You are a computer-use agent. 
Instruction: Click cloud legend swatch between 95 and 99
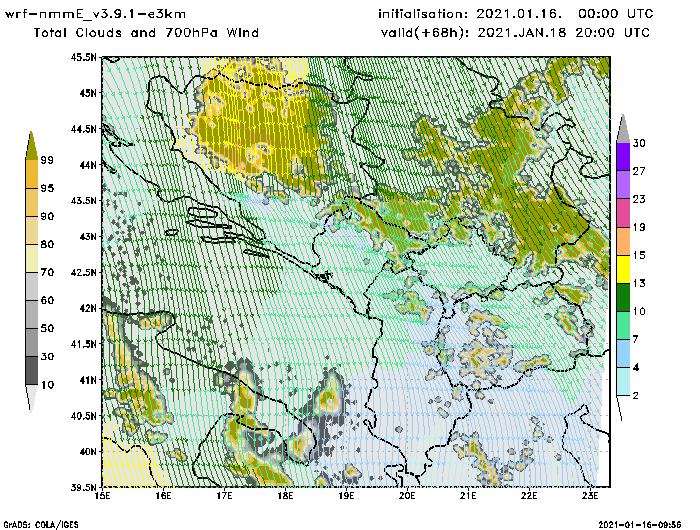pyautogui.click(x=32, y=174)
